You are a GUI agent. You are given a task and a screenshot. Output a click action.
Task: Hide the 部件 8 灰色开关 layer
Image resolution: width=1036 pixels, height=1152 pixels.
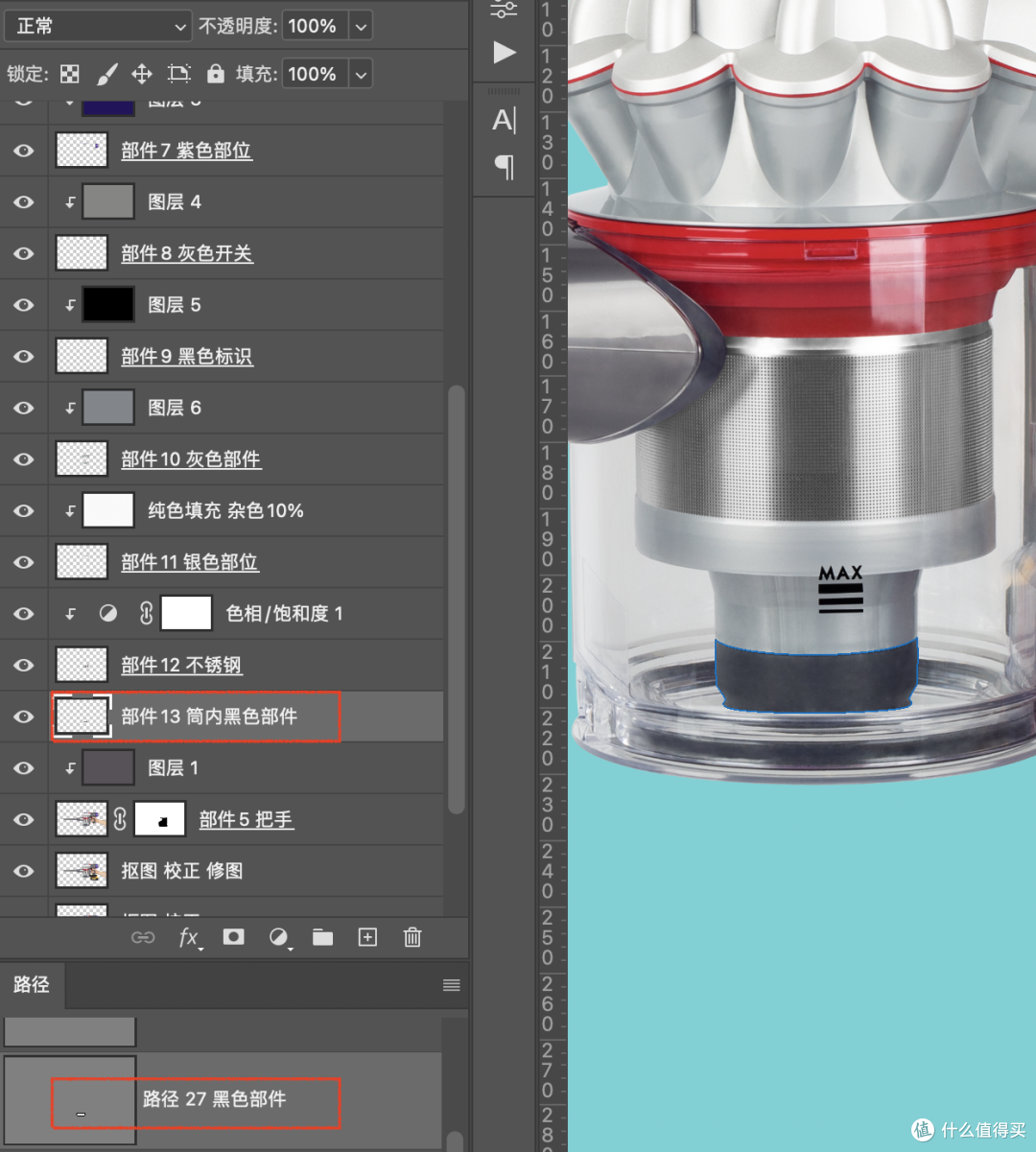(x=24, y=253)
